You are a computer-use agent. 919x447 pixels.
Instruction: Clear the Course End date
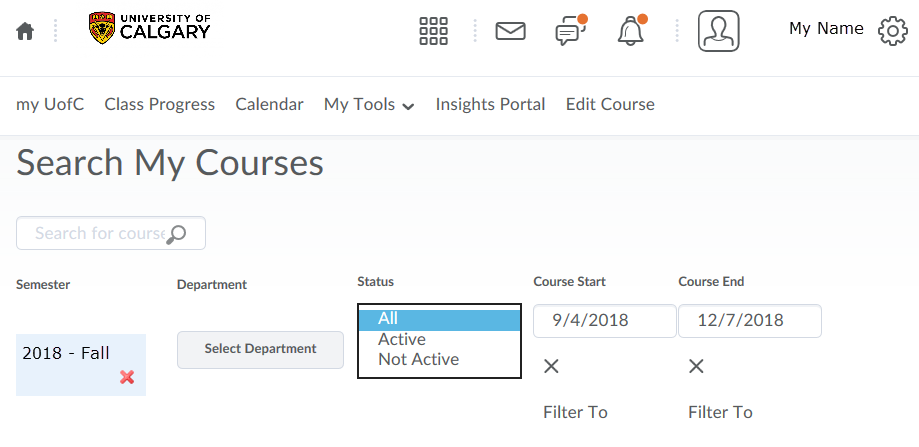pyautogui.click(x=696, y=367)
